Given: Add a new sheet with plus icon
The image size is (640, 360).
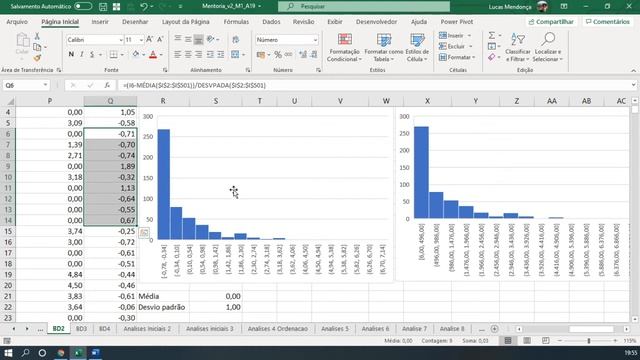Looking at the screenshot, I should coord(494,329).
